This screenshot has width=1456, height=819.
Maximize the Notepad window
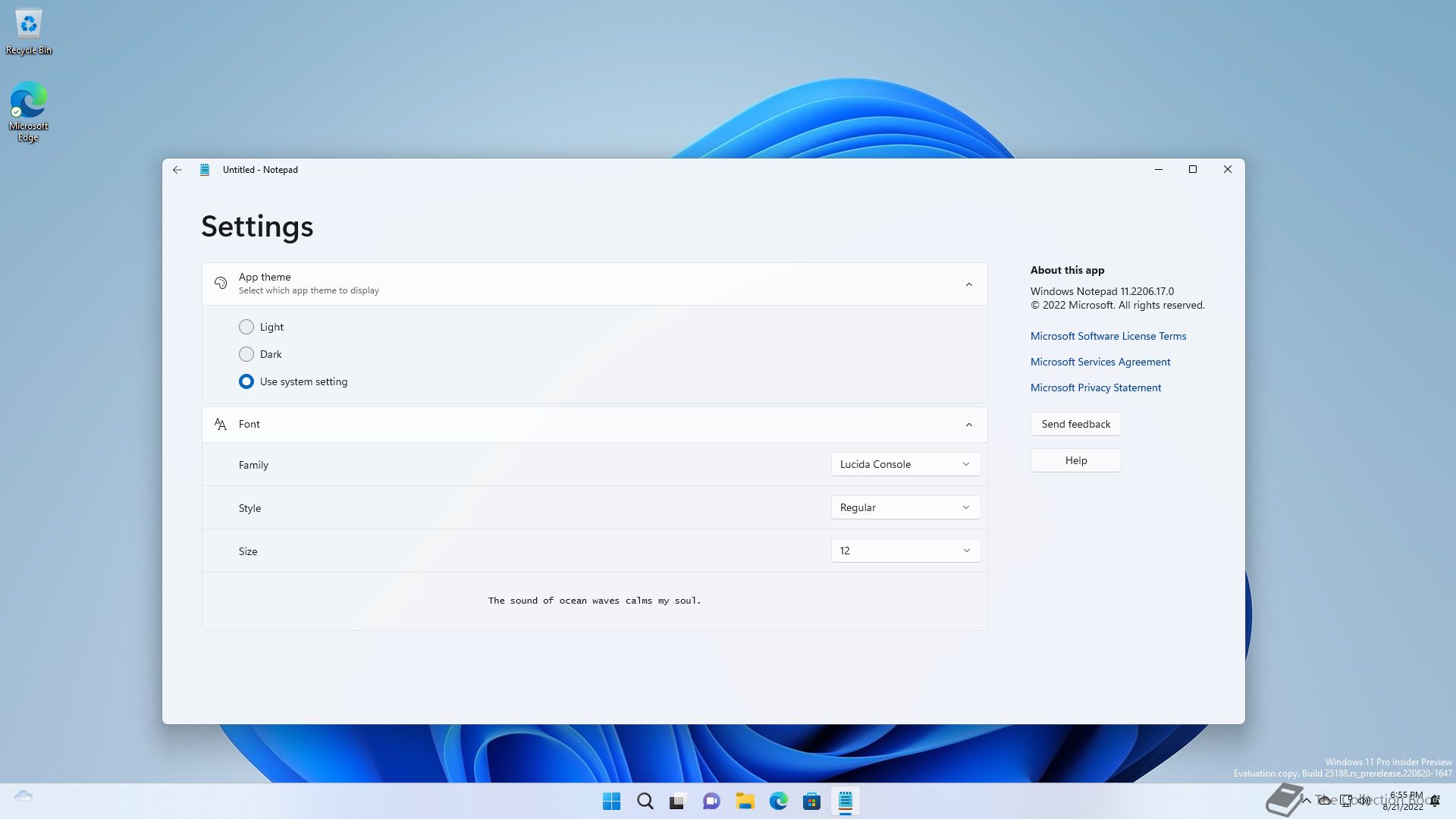coord(1192,170)
